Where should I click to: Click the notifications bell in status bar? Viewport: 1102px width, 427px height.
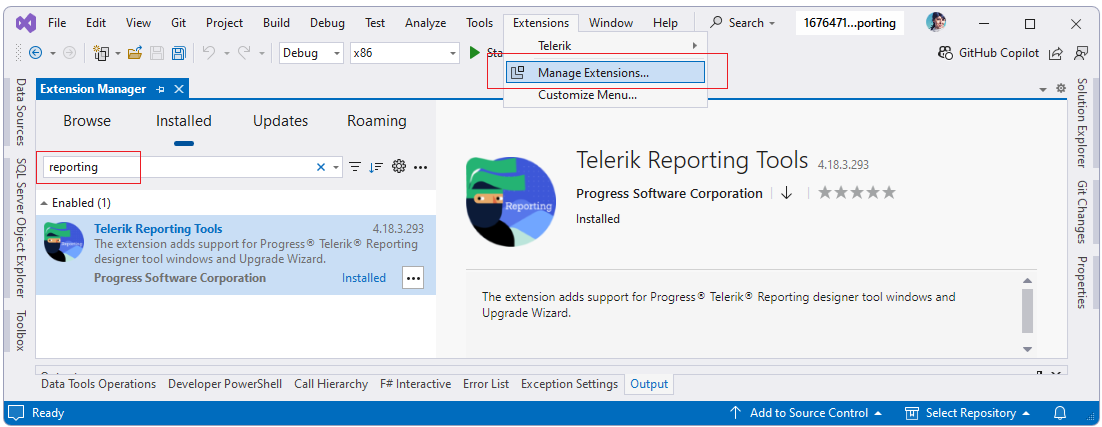click(1060, 413)
